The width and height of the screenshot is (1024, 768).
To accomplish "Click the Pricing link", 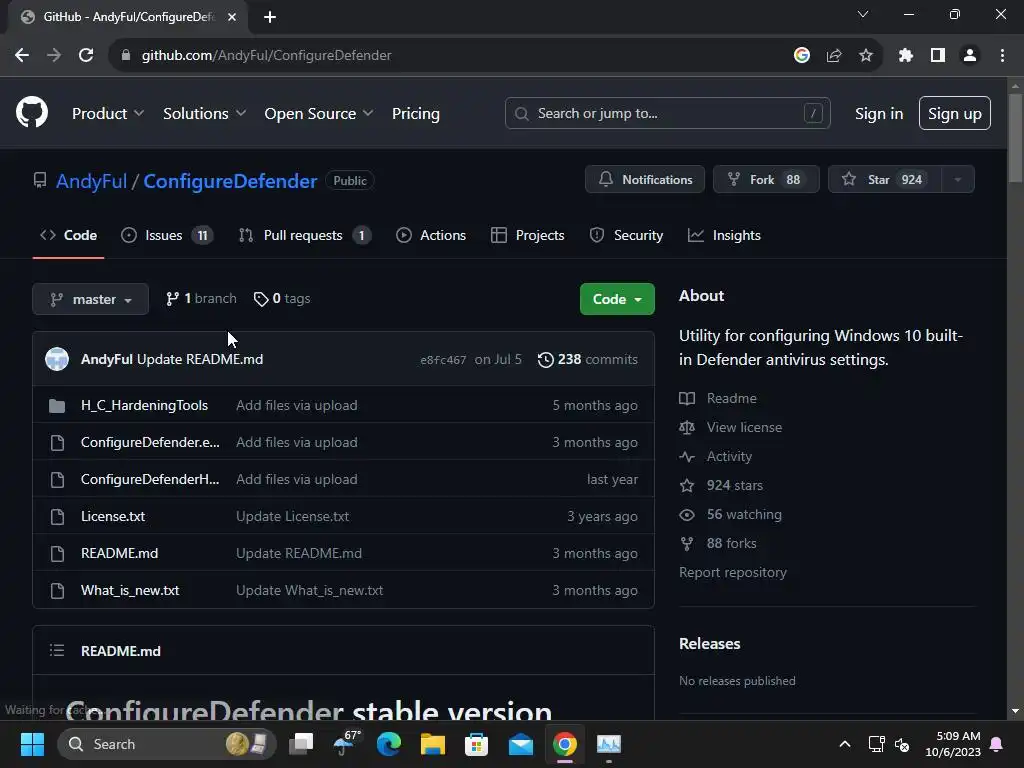I will pyautogui.click(x=416, y=113).
